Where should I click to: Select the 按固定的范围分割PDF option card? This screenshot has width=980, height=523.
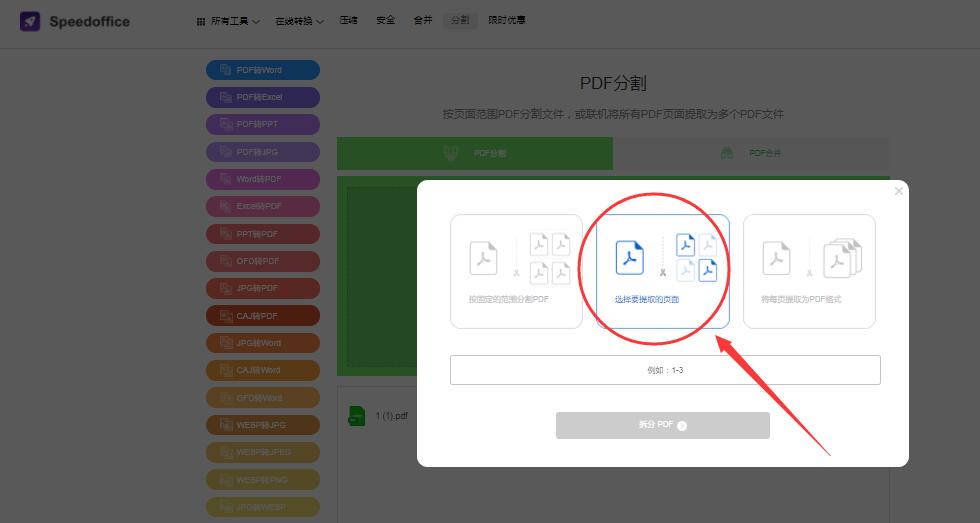coord(516,271)
